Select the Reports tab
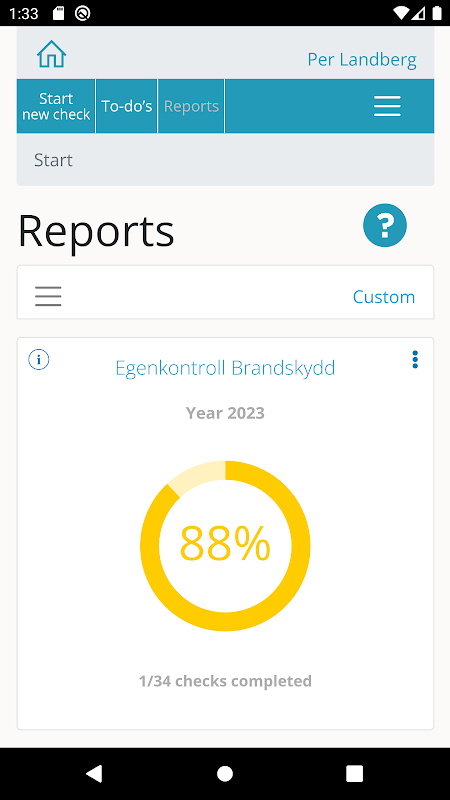The image size is (450, 800). pos(191,106)
